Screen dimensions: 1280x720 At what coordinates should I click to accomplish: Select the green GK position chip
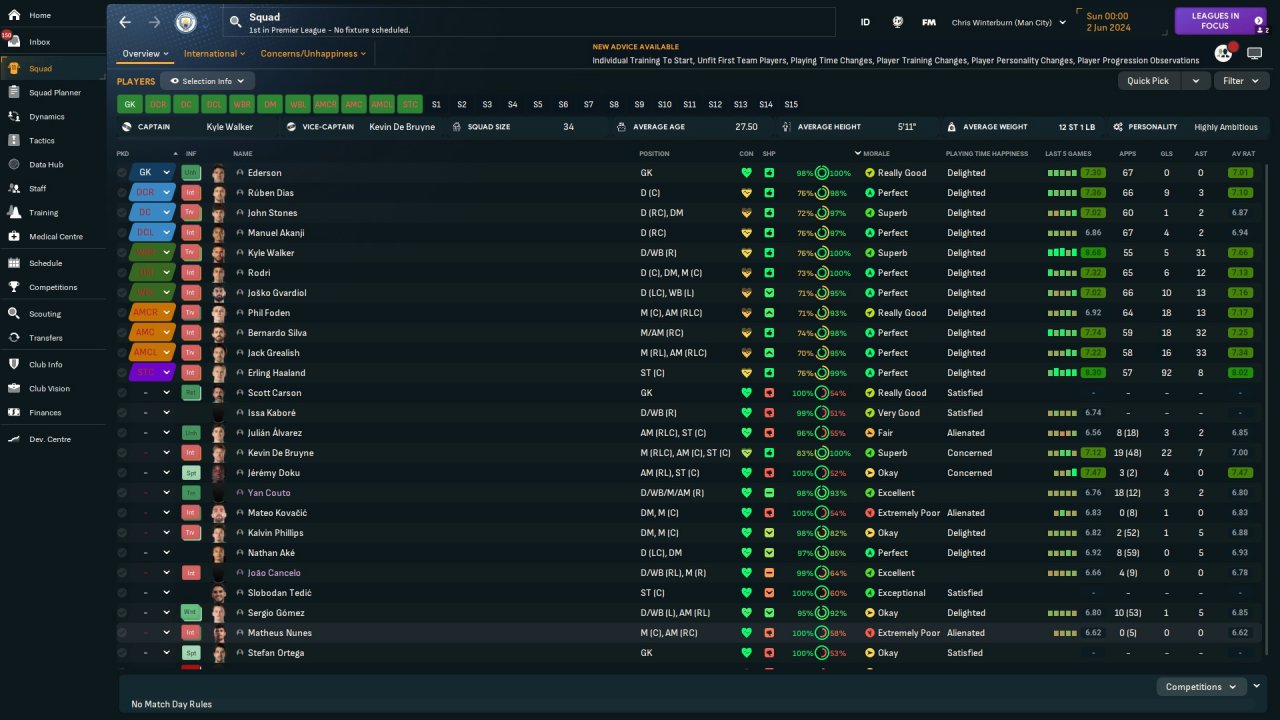130,104
